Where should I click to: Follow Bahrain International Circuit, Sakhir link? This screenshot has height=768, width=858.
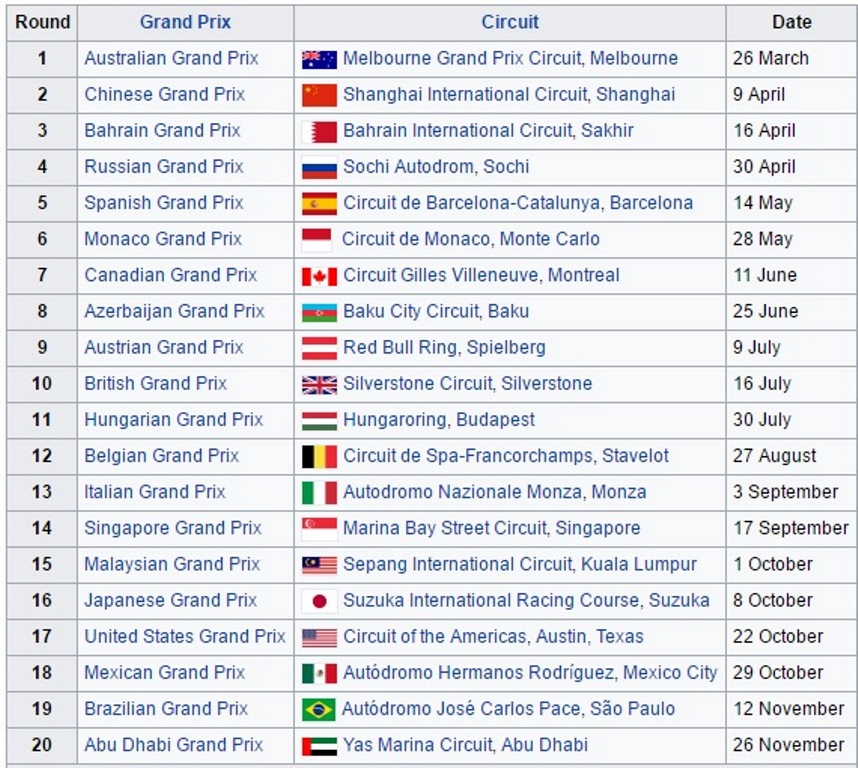[488, 130]
